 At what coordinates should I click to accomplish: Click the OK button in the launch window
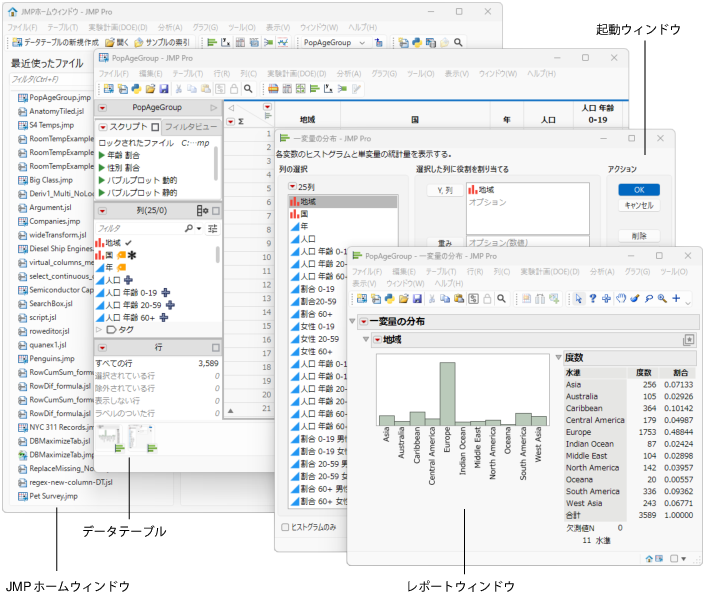639,190
